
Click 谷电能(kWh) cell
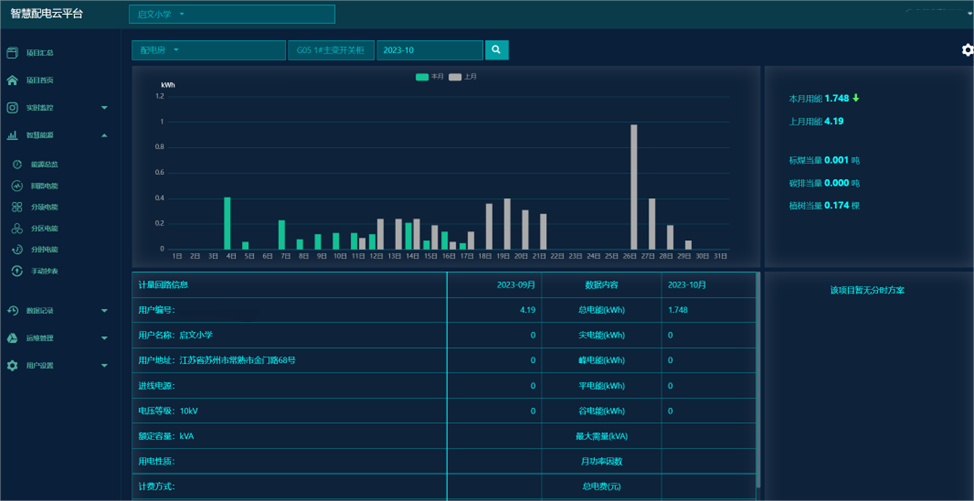(x=601, y=411)
